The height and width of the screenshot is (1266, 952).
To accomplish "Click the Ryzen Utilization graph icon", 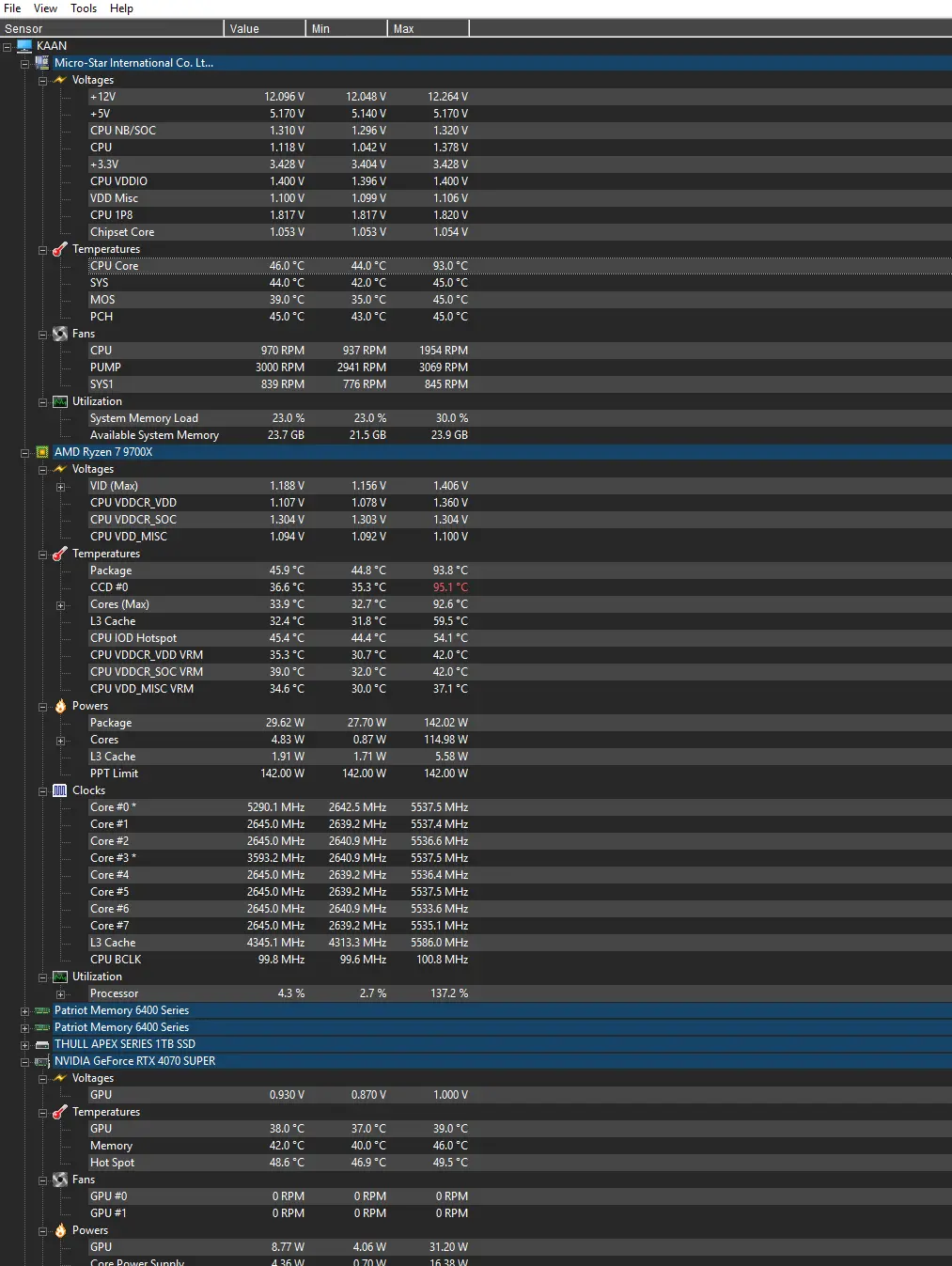I will tap(60, 977).
